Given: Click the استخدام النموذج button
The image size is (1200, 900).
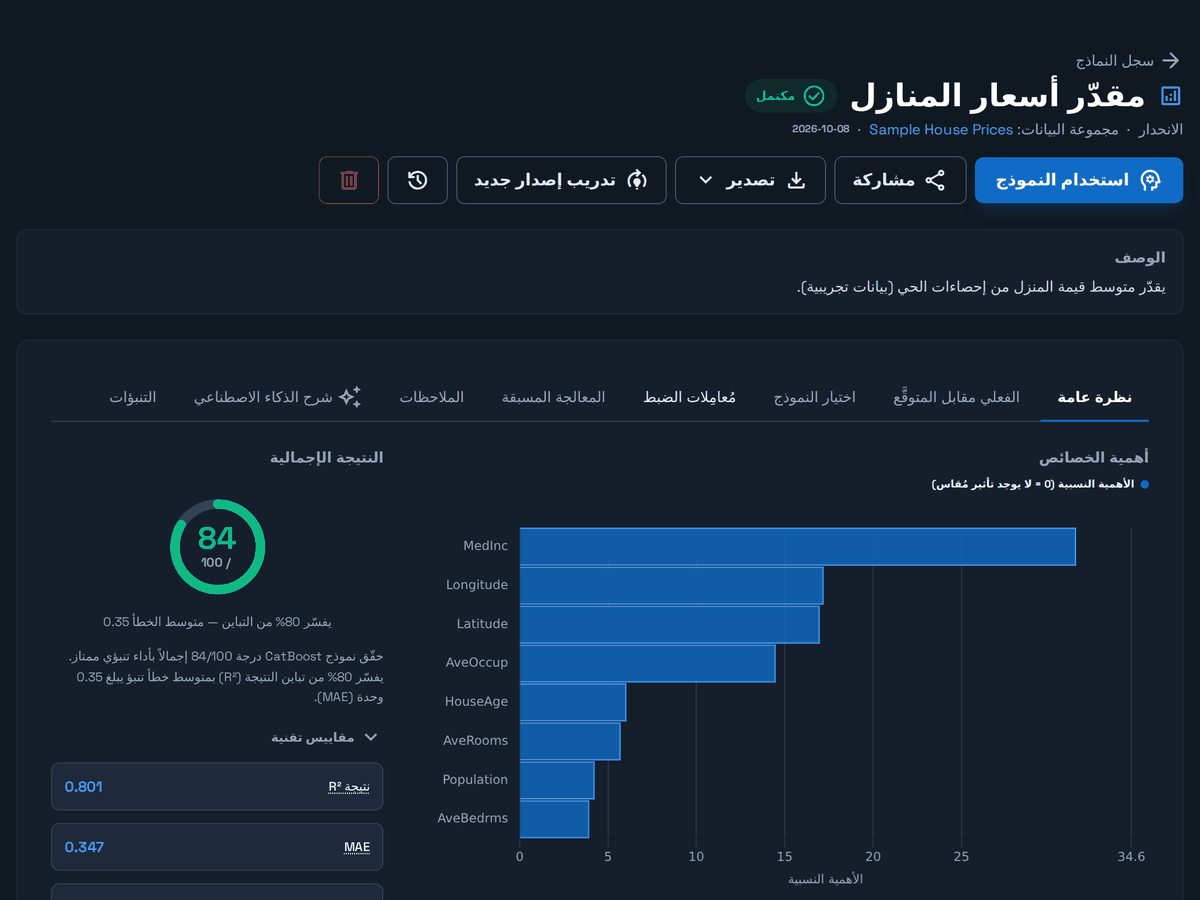Looking at the screenshot, I should (x=1079, y=180).
